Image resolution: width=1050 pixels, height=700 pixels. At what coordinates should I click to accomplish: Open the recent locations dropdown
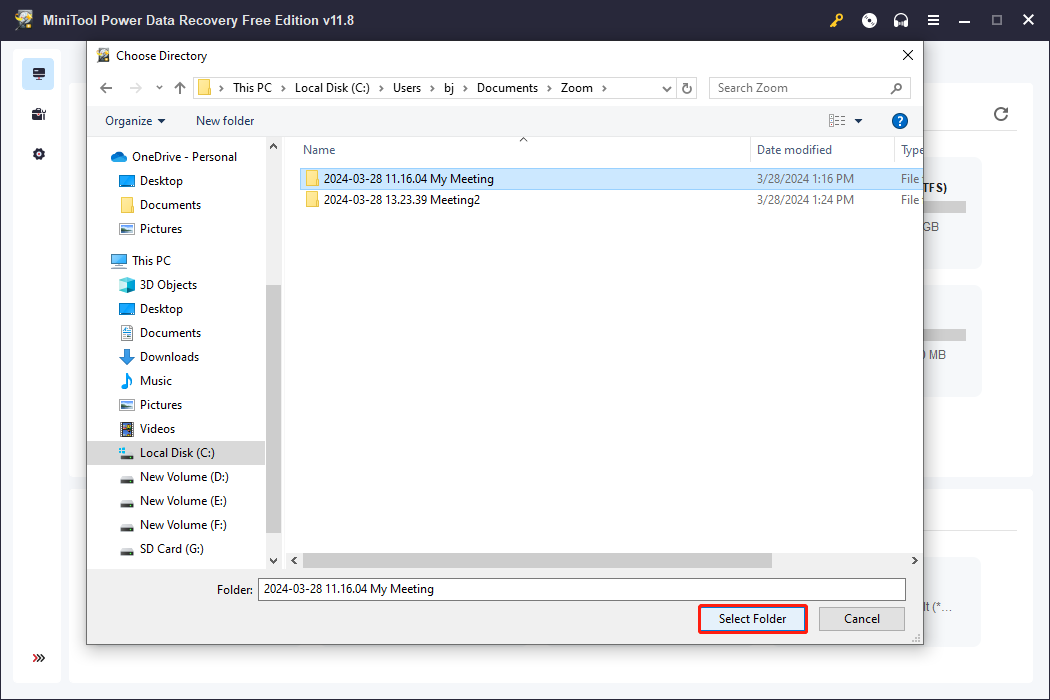coord(159,88)
